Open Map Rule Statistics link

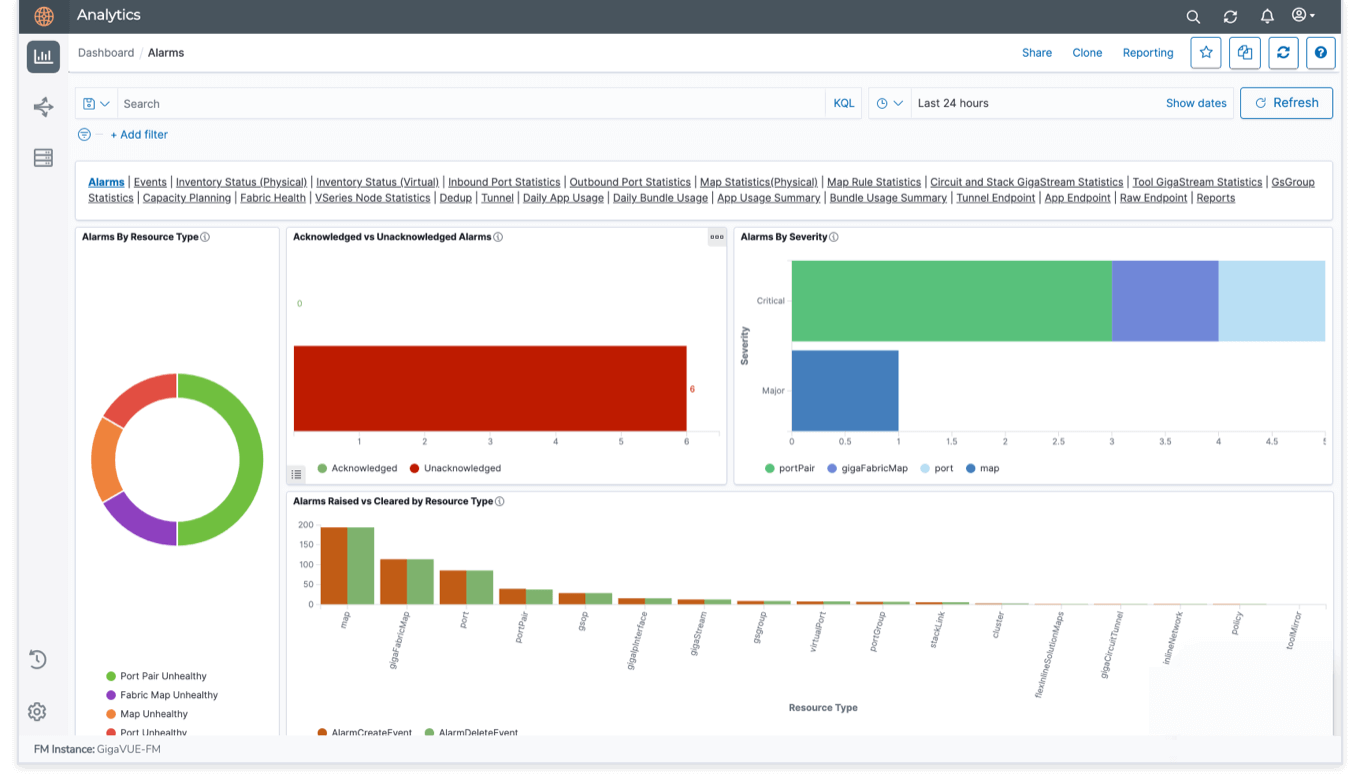click(874, 182)
